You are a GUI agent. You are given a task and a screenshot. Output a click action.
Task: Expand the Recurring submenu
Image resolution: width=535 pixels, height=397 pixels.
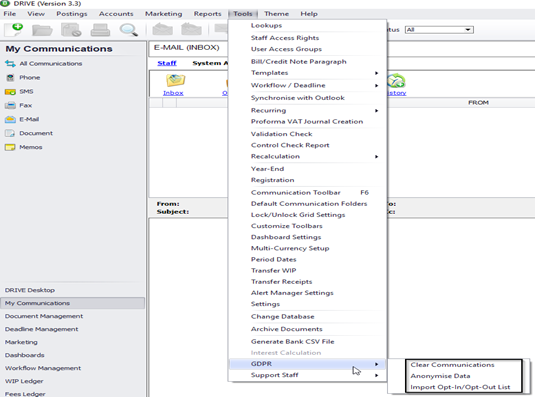coord(307,111)
